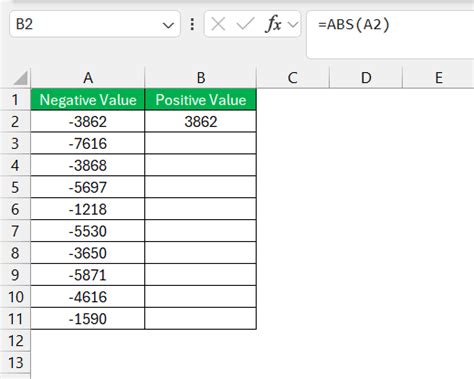
Task: Select column D header
Action: click(x=366, y=78)
